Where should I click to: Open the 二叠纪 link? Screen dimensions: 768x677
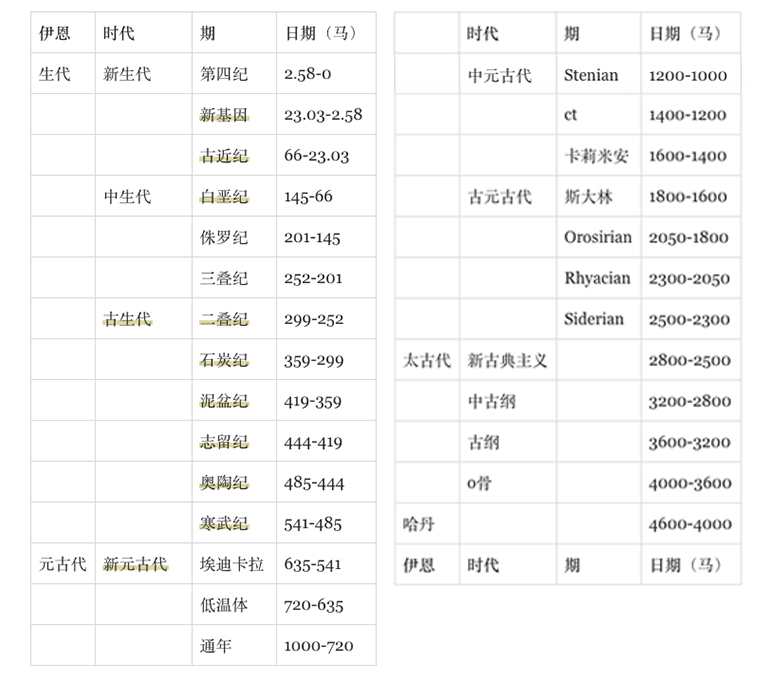pos(224,320)
